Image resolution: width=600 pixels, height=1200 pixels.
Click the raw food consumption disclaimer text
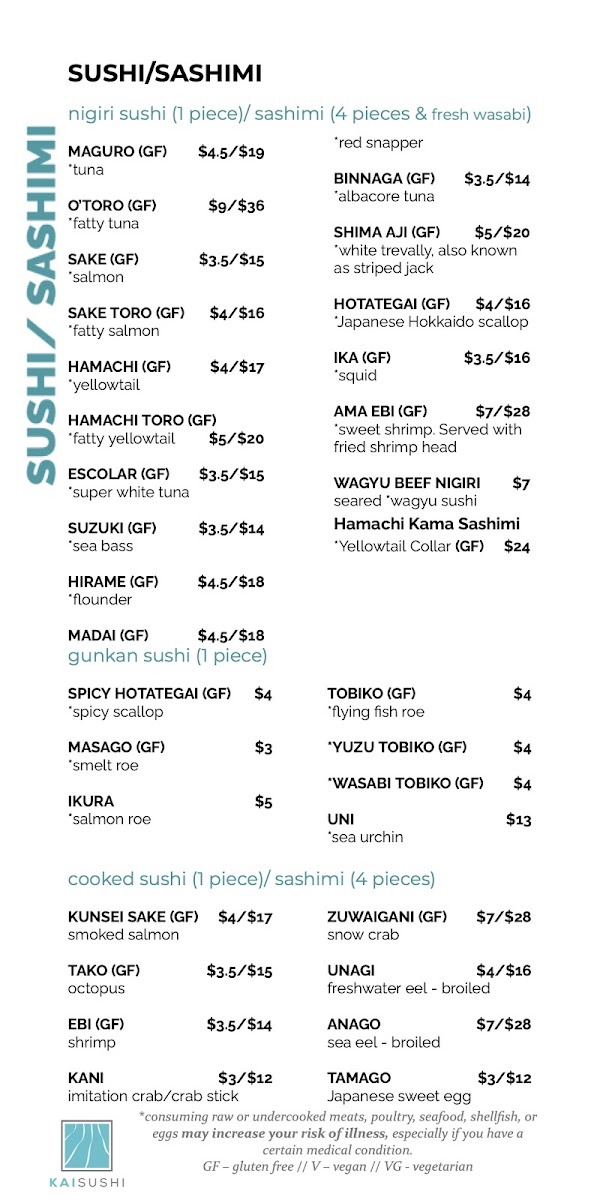[338, 1141]
